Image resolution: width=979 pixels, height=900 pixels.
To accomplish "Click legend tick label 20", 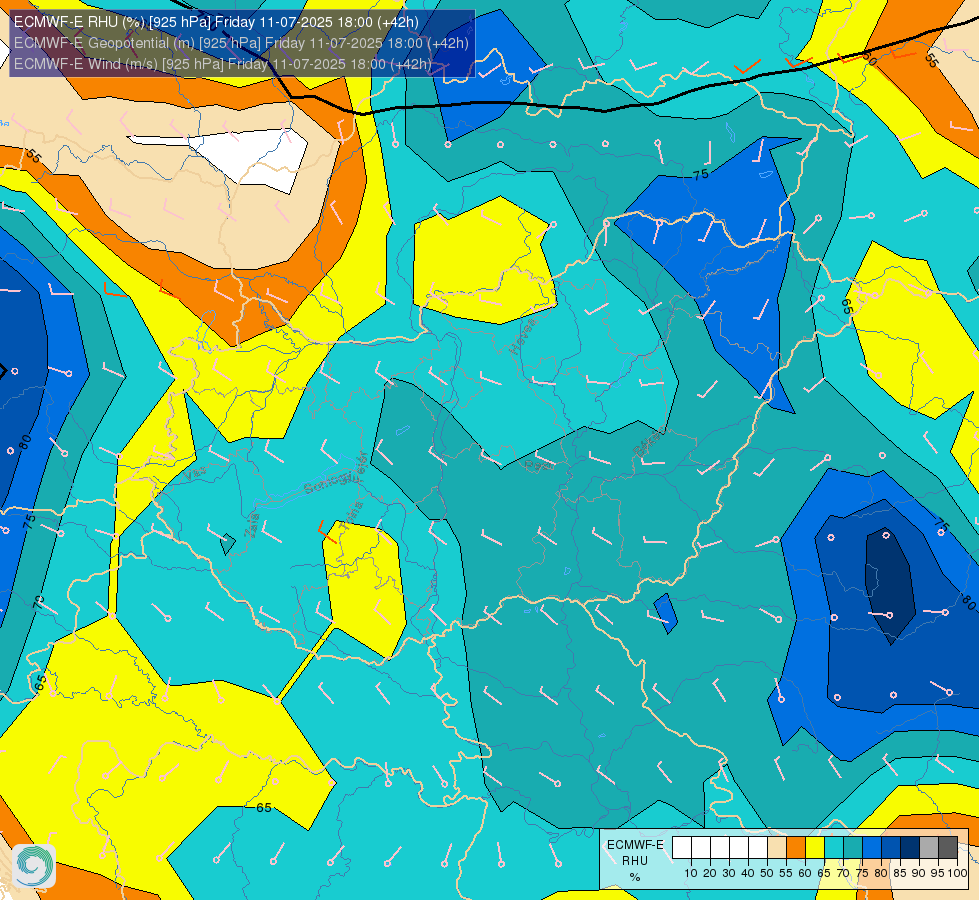I will [x=710, y=873].
